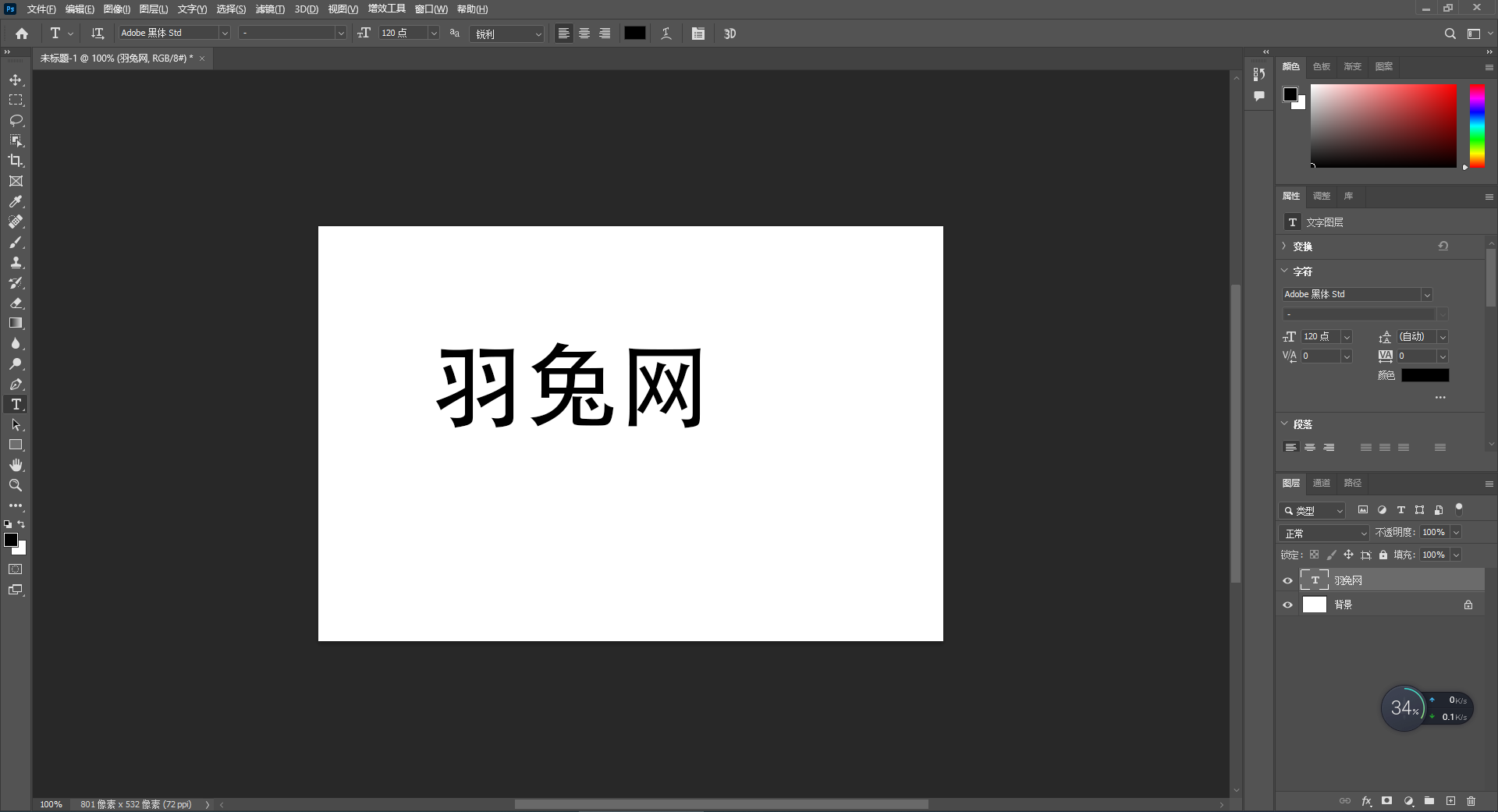Select the Zoom tool
This screenshot has width=1498, height=812.
point(16,485)
